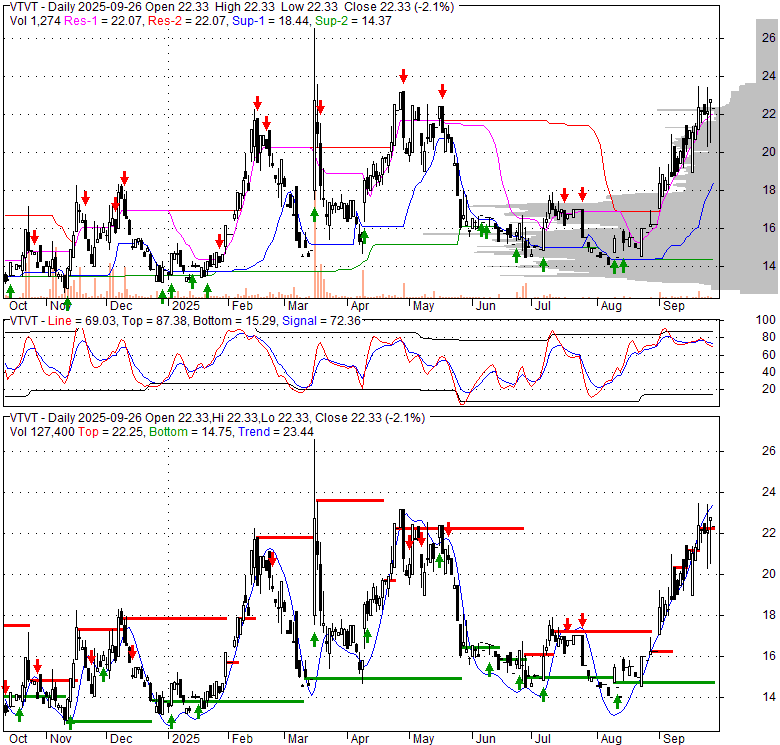Click the 'Res-1 = 22.07' magenta label
Viewport: 780px width, 745px height.
[x=104, y=21]
